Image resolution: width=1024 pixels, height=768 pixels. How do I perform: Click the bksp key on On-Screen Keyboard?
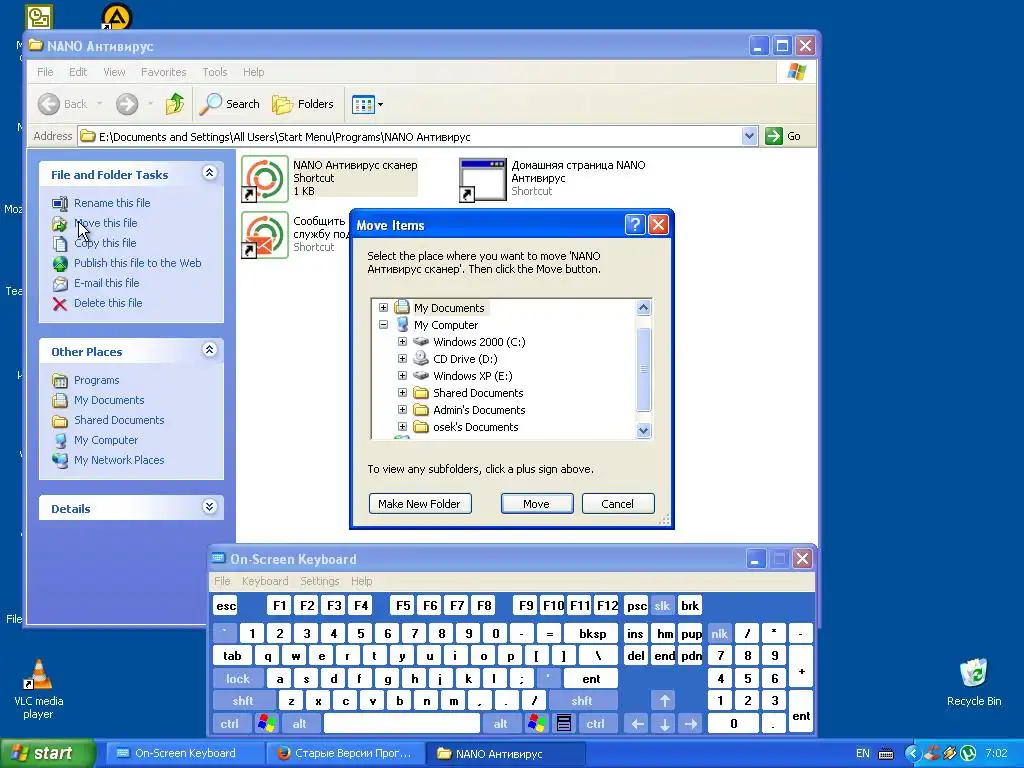(x=592, y=633)
